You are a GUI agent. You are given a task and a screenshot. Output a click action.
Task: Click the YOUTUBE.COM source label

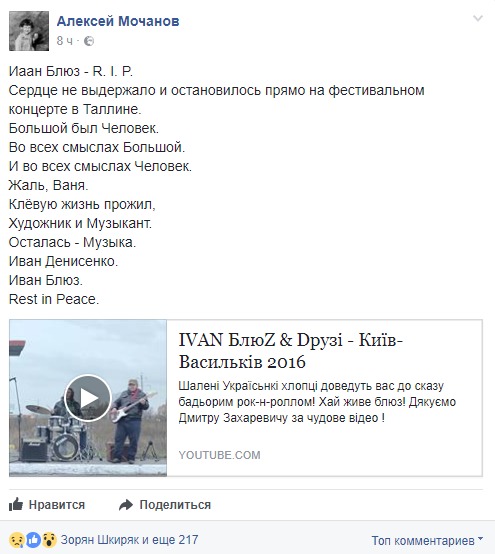[x=219, y=455]
